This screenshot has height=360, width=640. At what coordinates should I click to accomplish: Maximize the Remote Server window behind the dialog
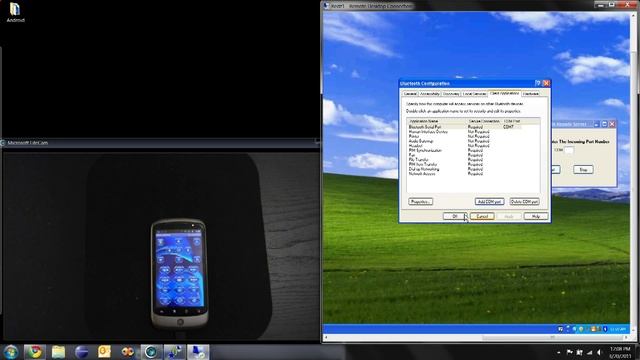coord(604,124)
